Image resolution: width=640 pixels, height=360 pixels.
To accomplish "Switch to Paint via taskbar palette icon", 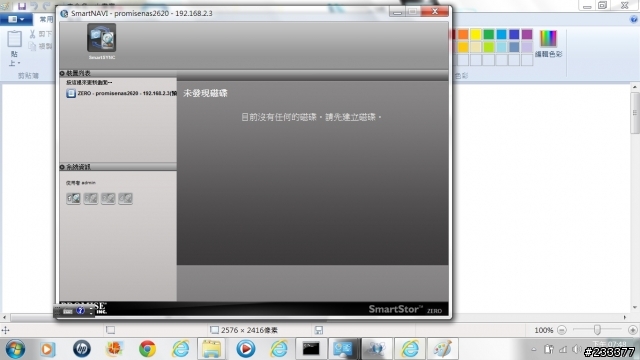I will 442,349.
